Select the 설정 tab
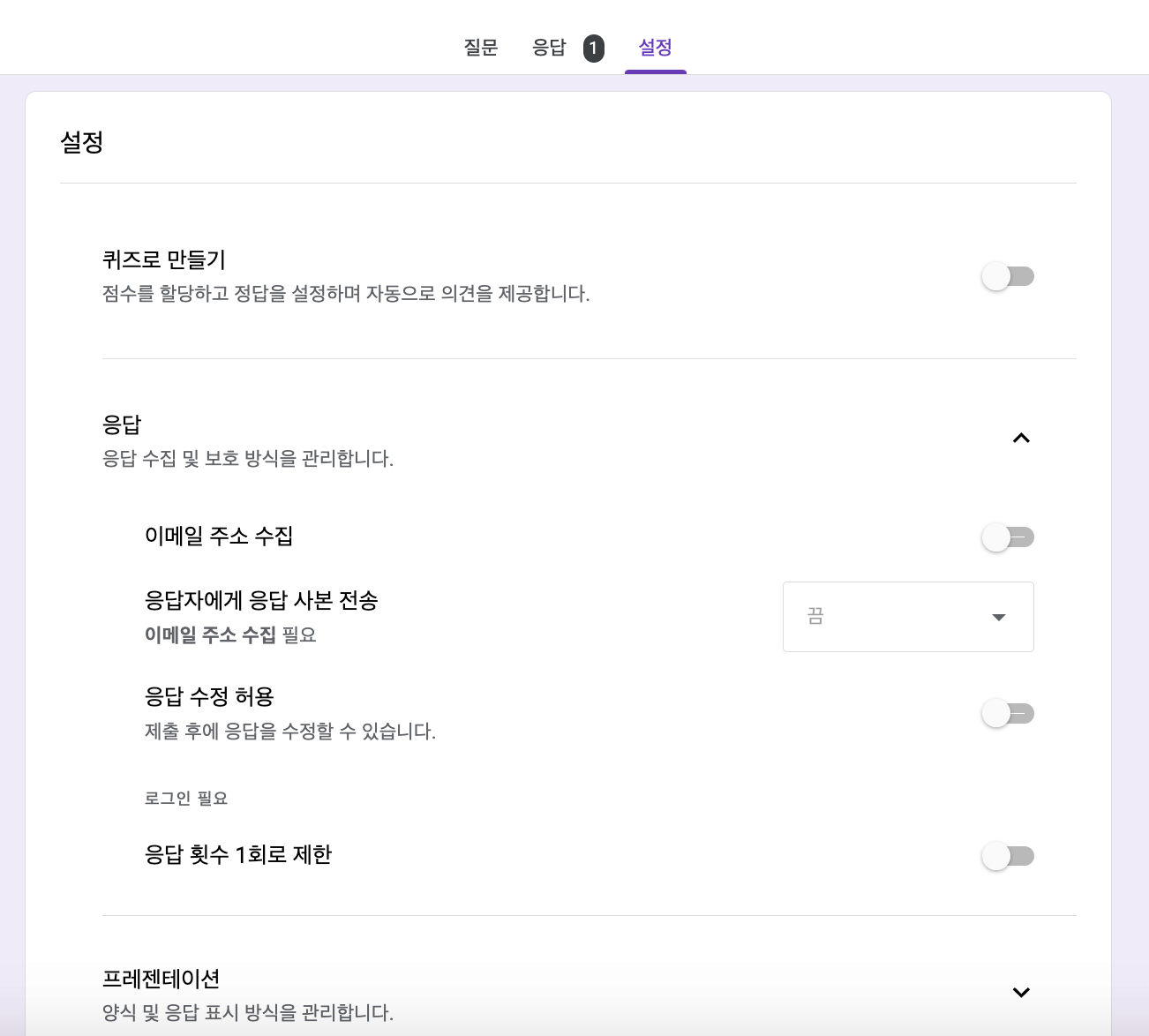This screenshot has width=1149, height=1036. point(655,48)
